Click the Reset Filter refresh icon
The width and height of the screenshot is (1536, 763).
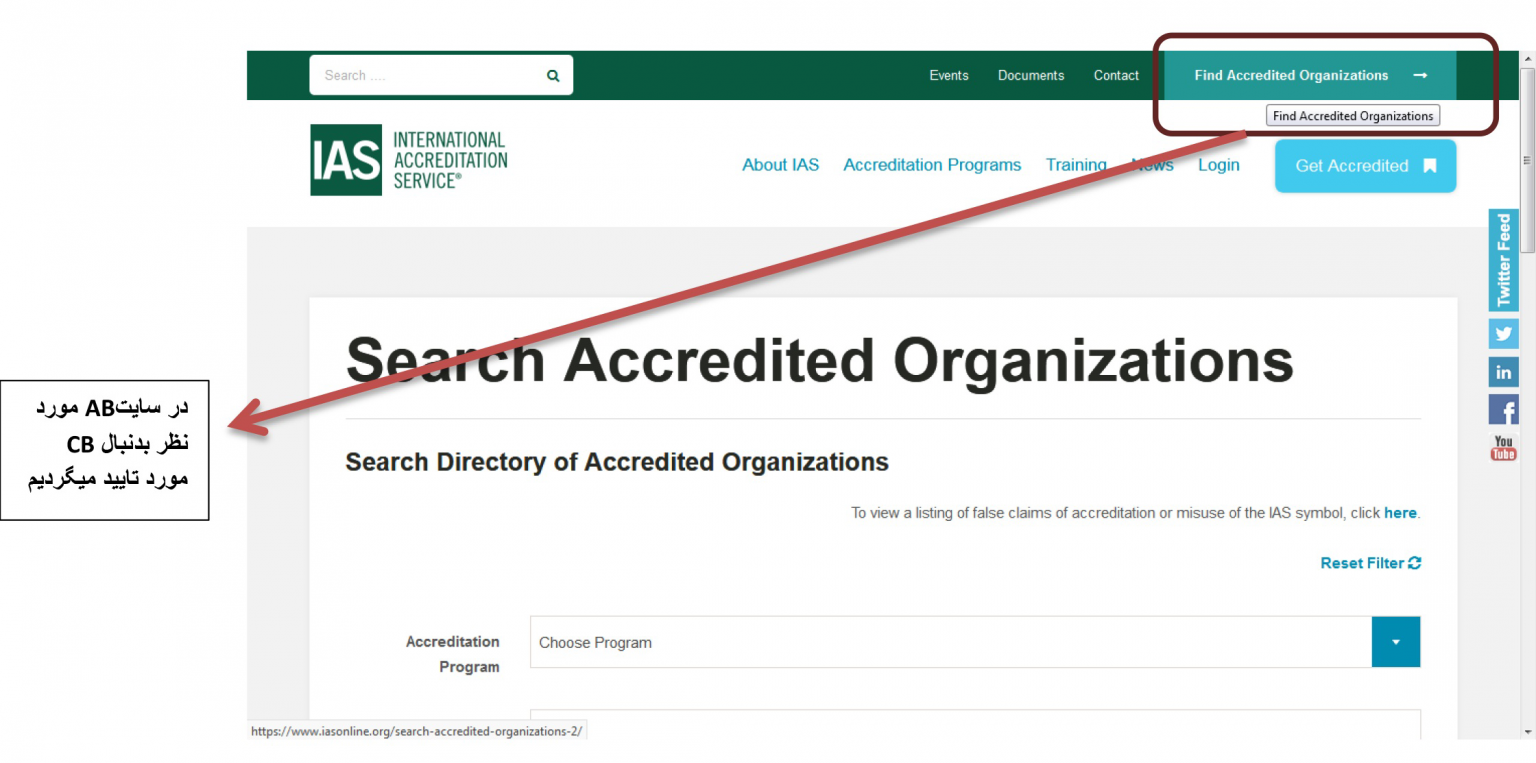1414,563
